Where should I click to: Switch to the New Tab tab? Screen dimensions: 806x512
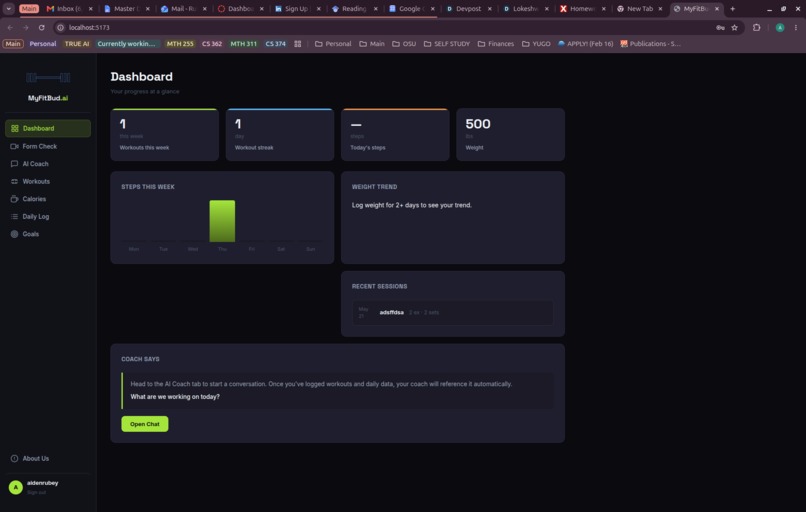tap(639, 9)
